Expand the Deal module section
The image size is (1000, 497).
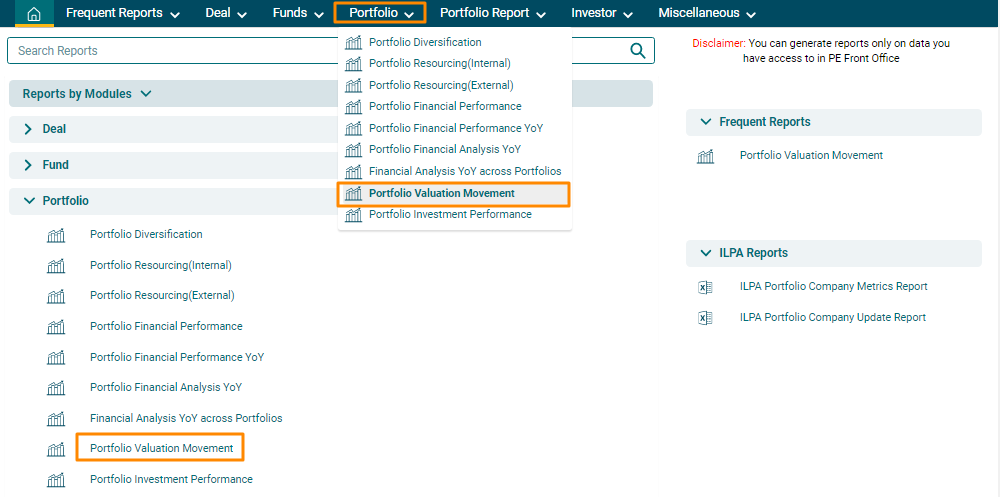(x=28, y=129)
